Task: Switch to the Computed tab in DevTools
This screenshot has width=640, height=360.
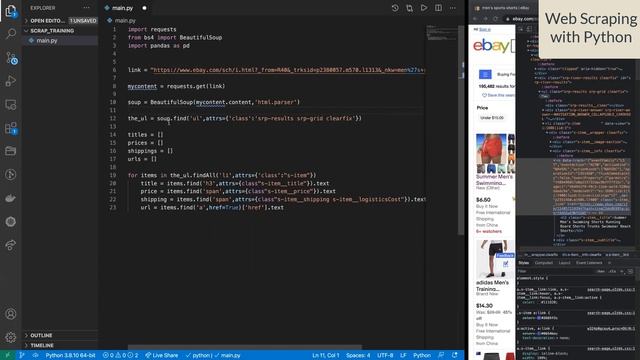Action: point(544,263)
